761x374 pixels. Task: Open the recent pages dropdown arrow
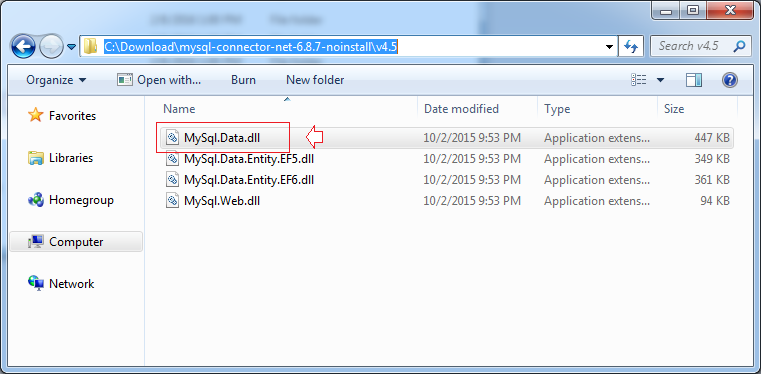point(71,47)
